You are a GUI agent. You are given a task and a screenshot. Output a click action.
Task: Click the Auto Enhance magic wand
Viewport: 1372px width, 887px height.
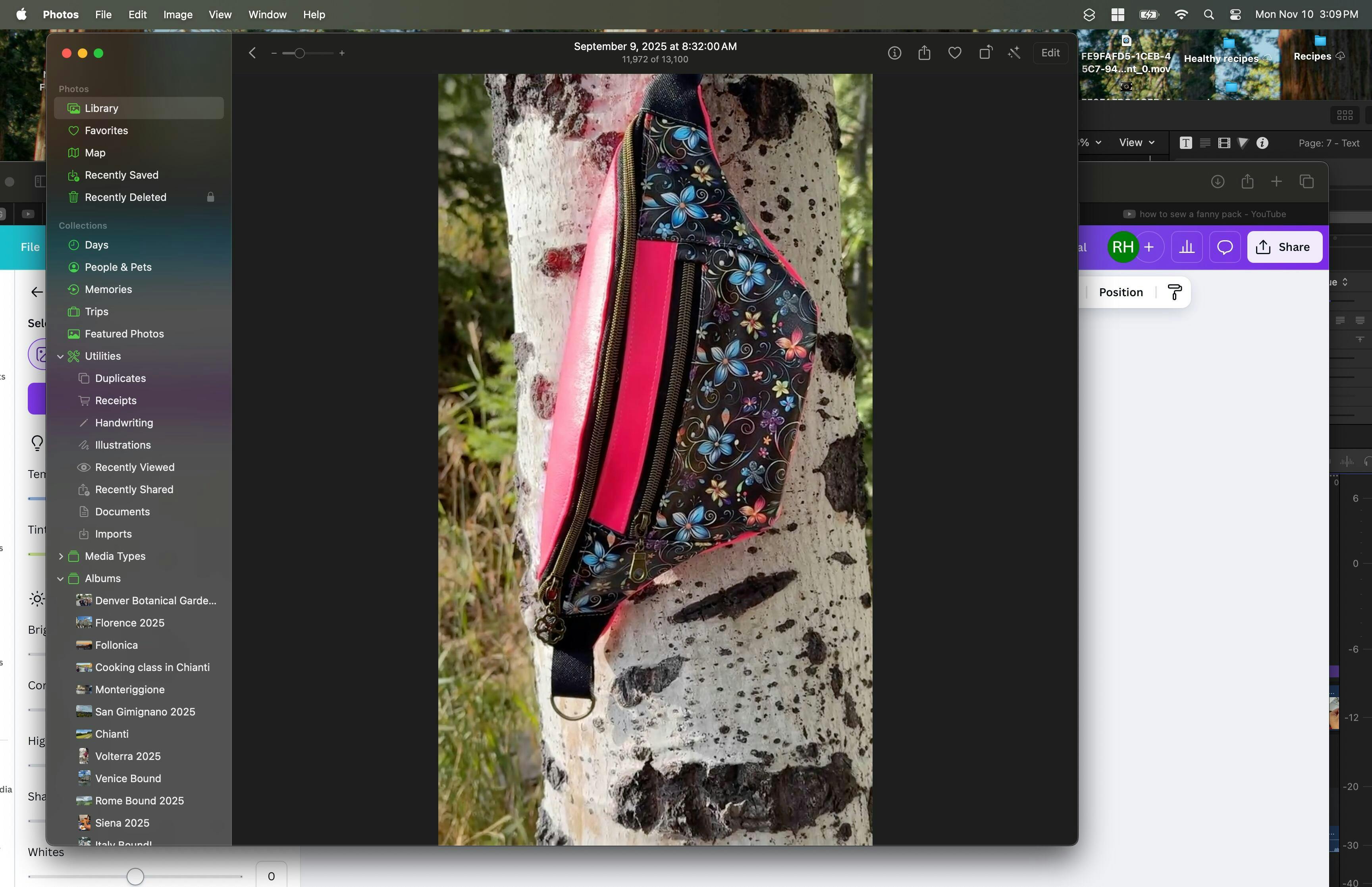point(1014,53)
